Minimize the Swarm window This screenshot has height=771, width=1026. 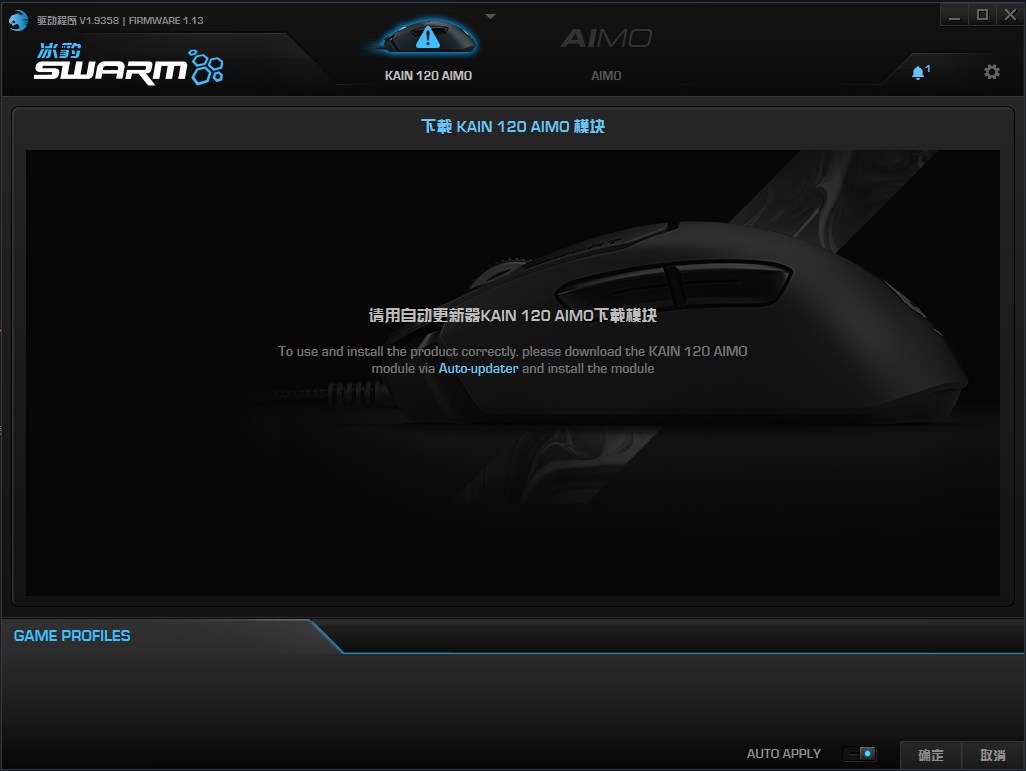click(x=955, y=15)
